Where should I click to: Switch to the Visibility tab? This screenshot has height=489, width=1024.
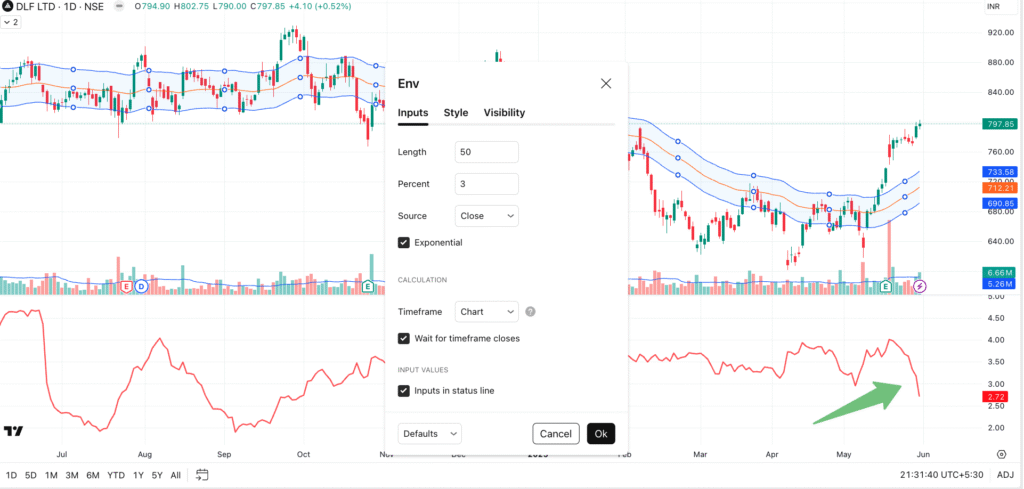click(x=504, y=113)
